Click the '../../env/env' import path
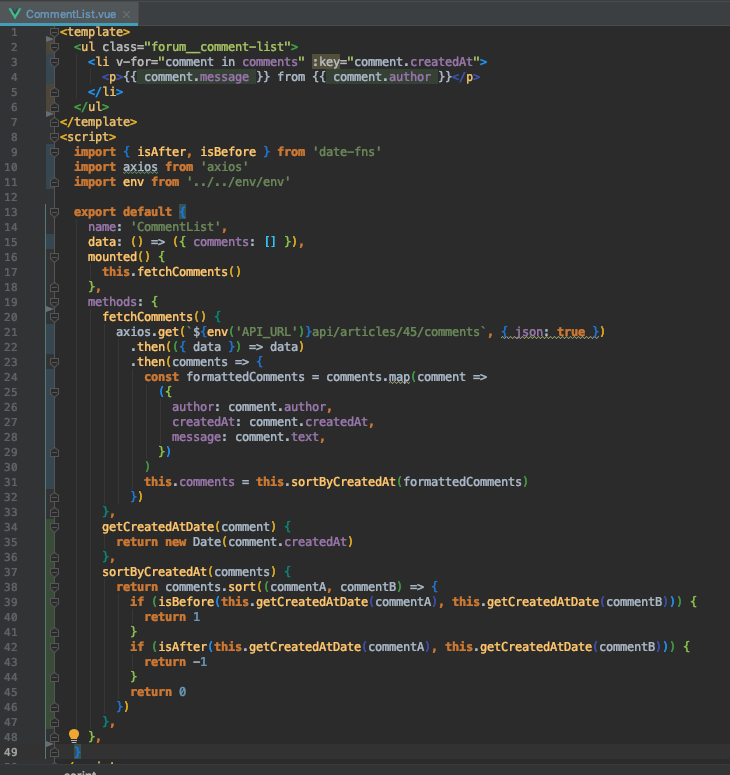The width and height of the screenshot is (730, 775). (239, 182)
